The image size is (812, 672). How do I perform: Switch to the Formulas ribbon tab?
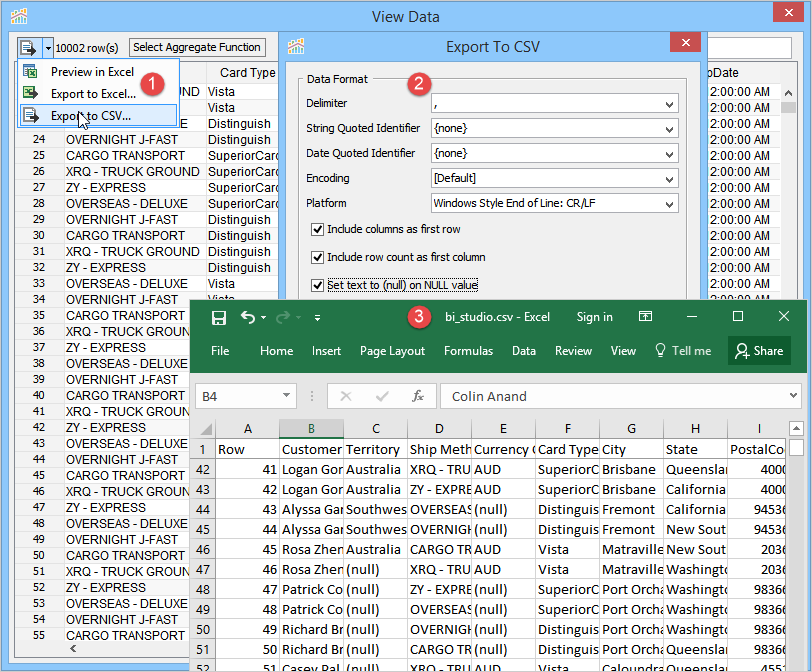469,351
